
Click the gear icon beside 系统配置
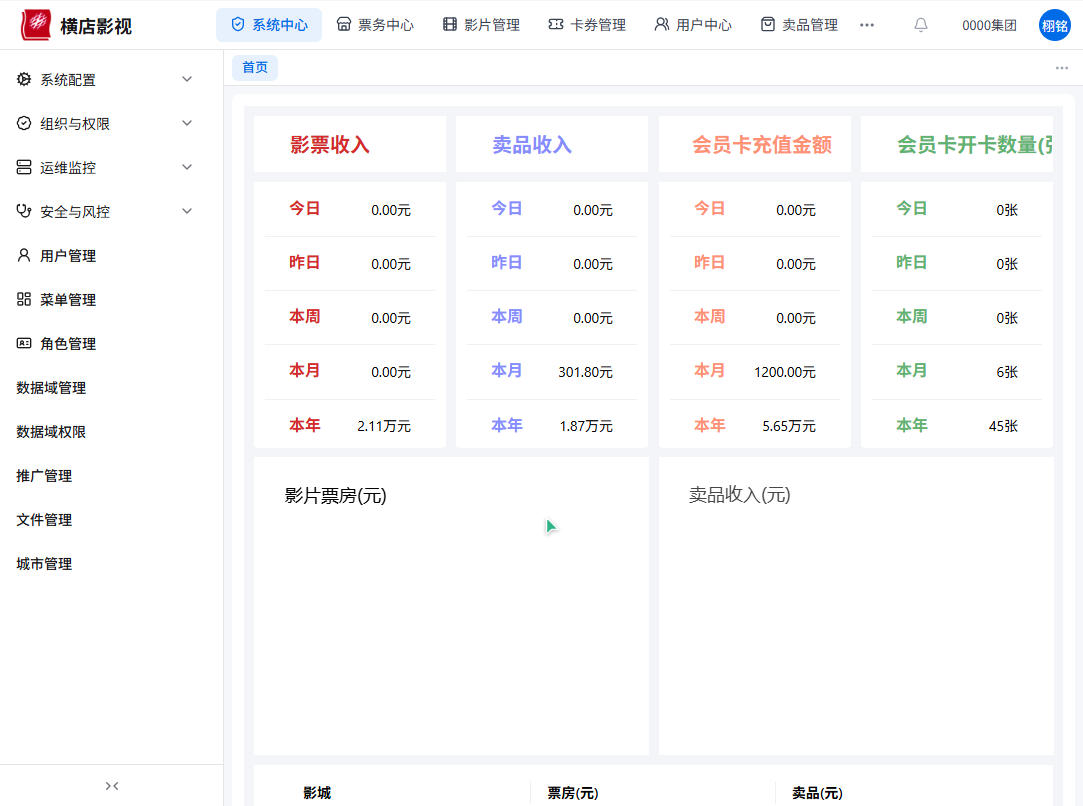[x=24, y=79]
